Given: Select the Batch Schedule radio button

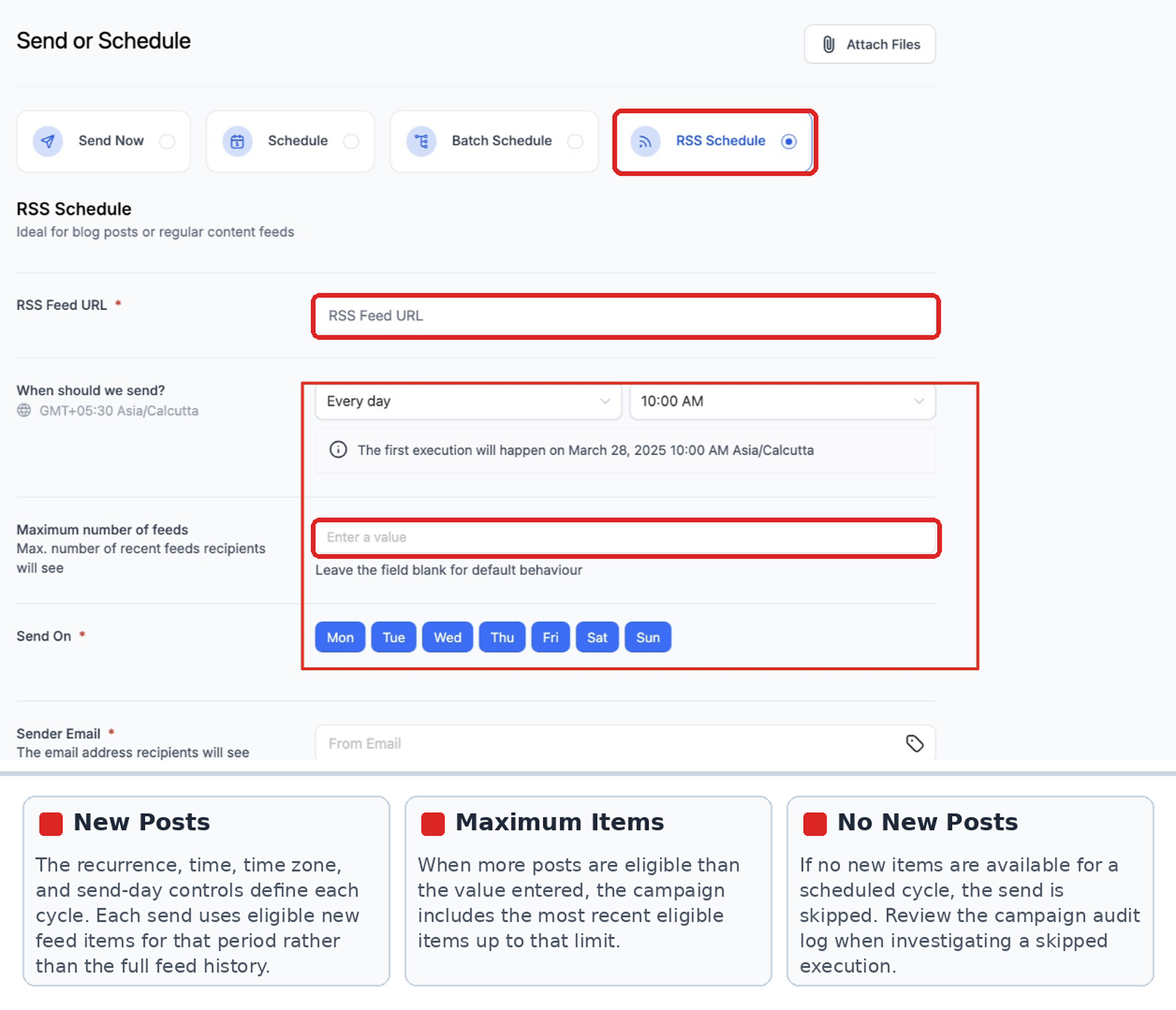Looking at the screenshot, I should (575, 141).
